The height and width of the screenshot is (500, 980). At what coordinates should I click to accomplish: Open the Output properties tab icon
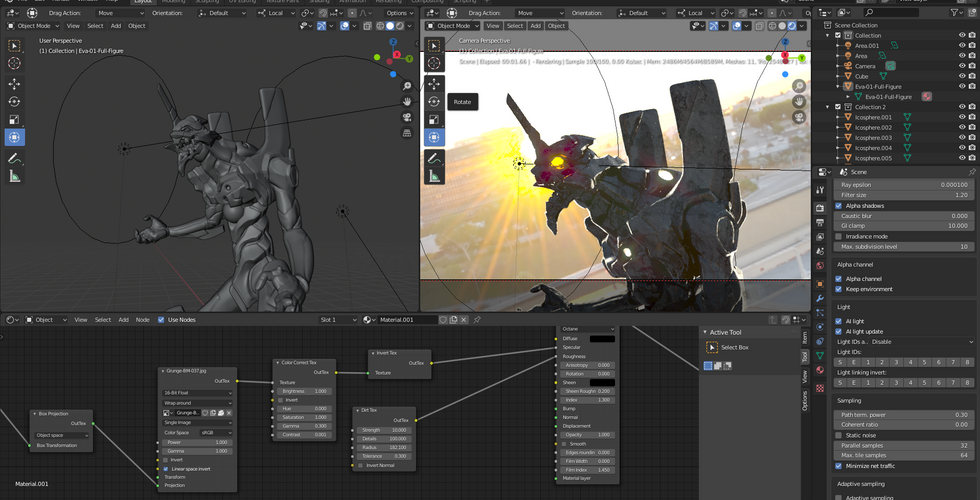tap(820, 222)
